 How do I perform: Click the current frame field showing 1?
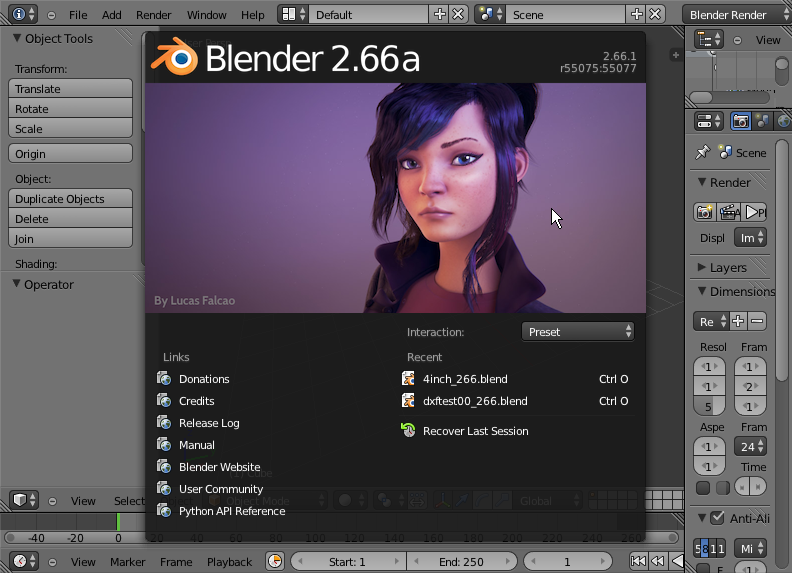[x=567, y=561]
